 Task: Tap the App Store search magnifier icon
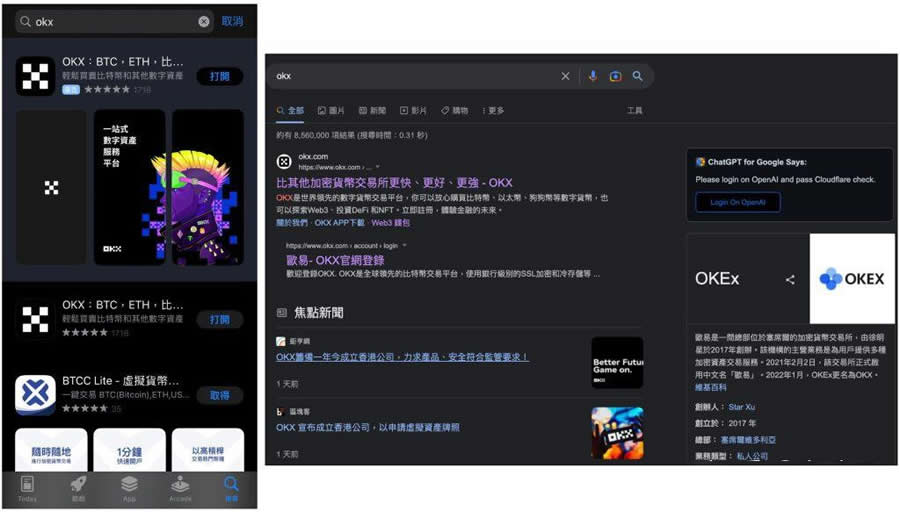pyautogui.click(x=25, y=21)
